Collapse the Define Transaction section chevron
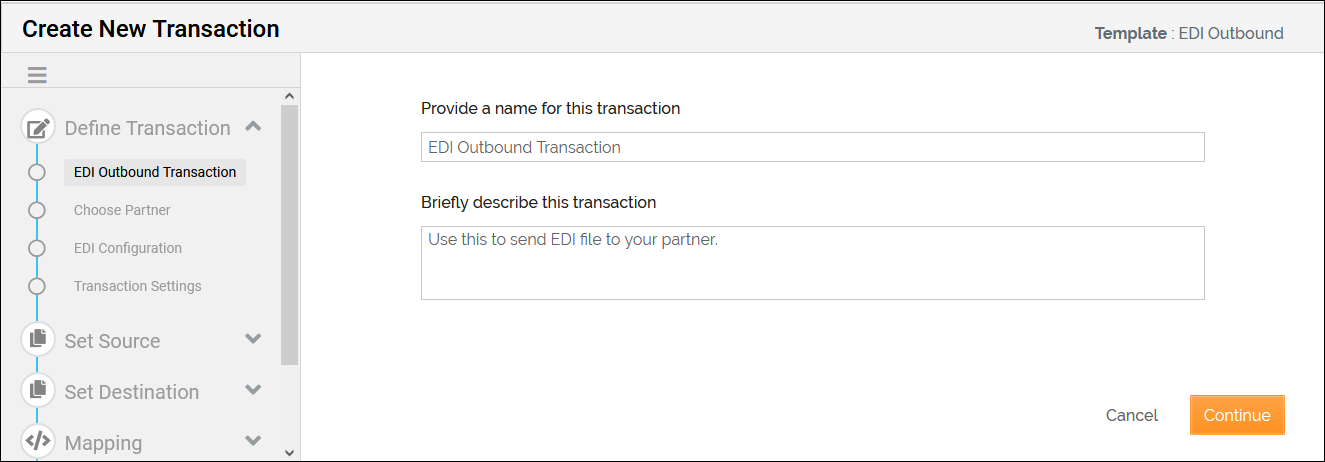This screenshot has height=462, width=1325. pyautogui.click(x=253, y=126)
